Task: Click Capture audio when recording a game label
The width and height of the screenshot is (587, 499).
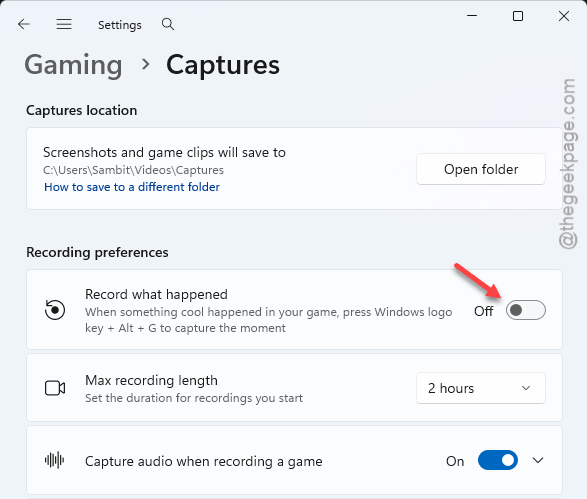Action: click(x=204, y=461)
